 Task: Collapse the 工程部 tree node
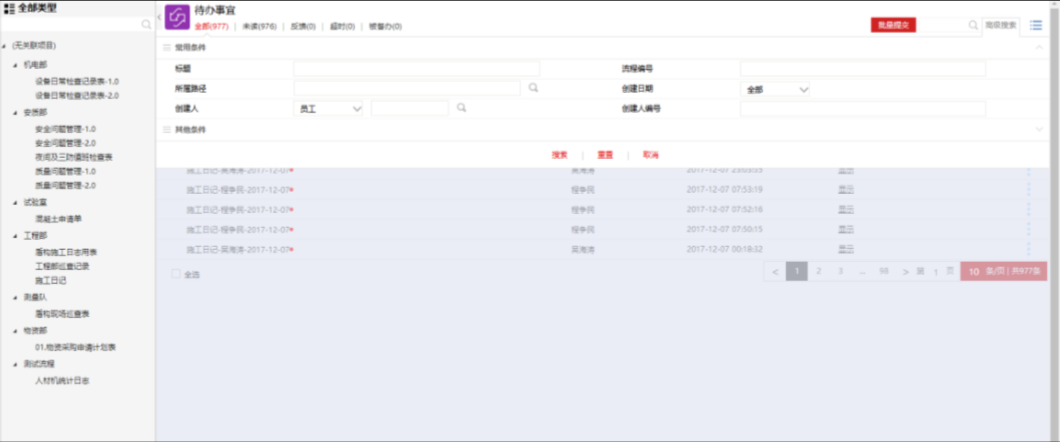pyautogui.click(x=15, y=235)
